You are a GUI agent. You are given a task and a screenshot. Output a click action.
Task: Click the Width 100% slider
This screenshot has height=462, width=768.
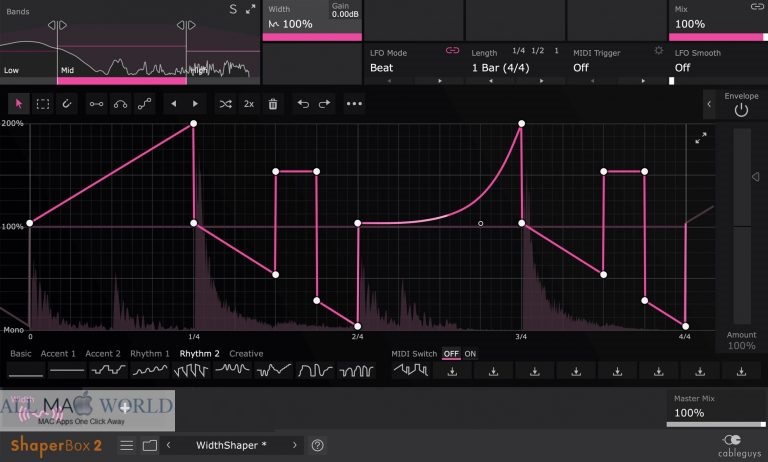tap(312, 37)
